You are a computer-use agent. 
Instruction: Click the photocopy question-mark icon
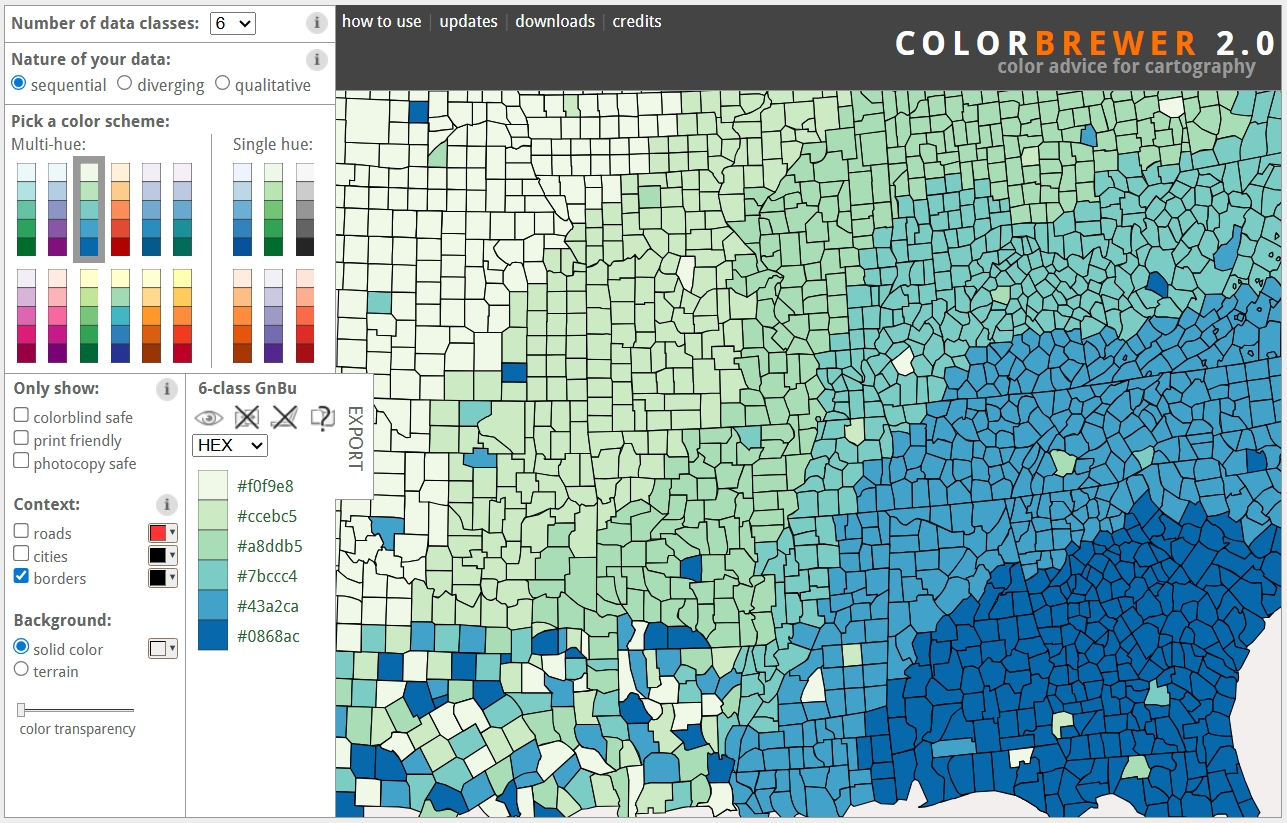(321, 417)
